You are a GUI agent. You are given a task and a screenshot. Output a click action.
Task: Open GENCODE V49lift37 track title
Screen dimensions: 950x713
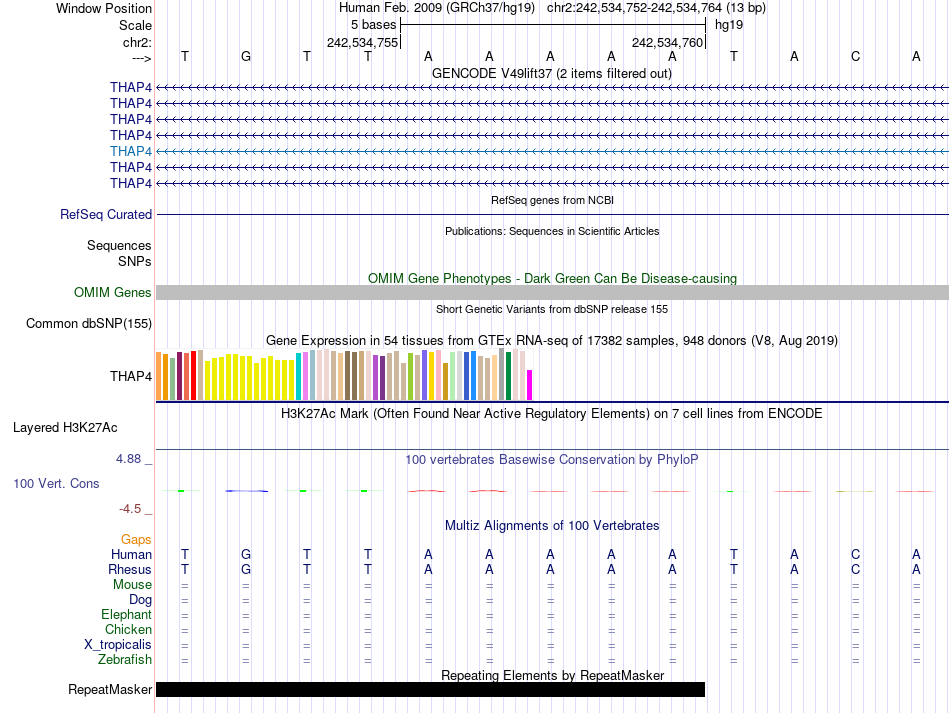(551, 74)
